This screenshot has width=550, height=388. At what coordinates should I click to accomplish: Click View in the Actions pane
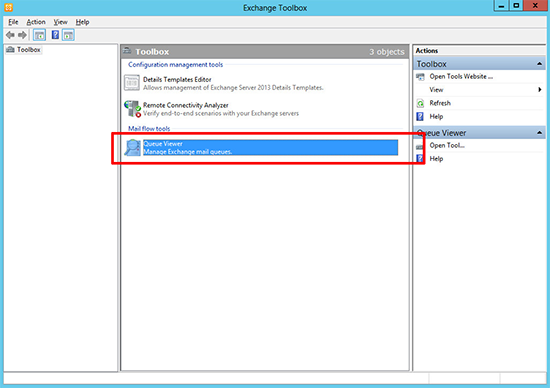pyautogui.click(x=436, y=90)
